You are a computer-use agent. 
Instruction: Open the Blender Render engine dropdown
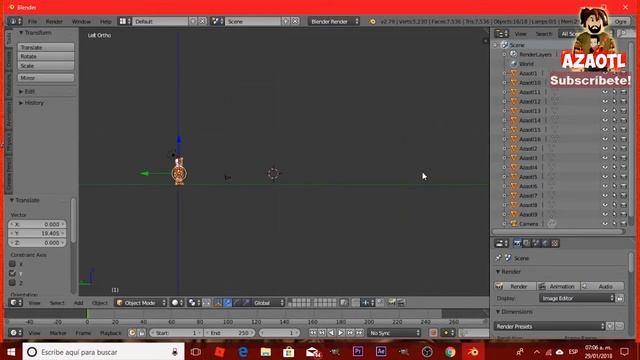[334, 21]
